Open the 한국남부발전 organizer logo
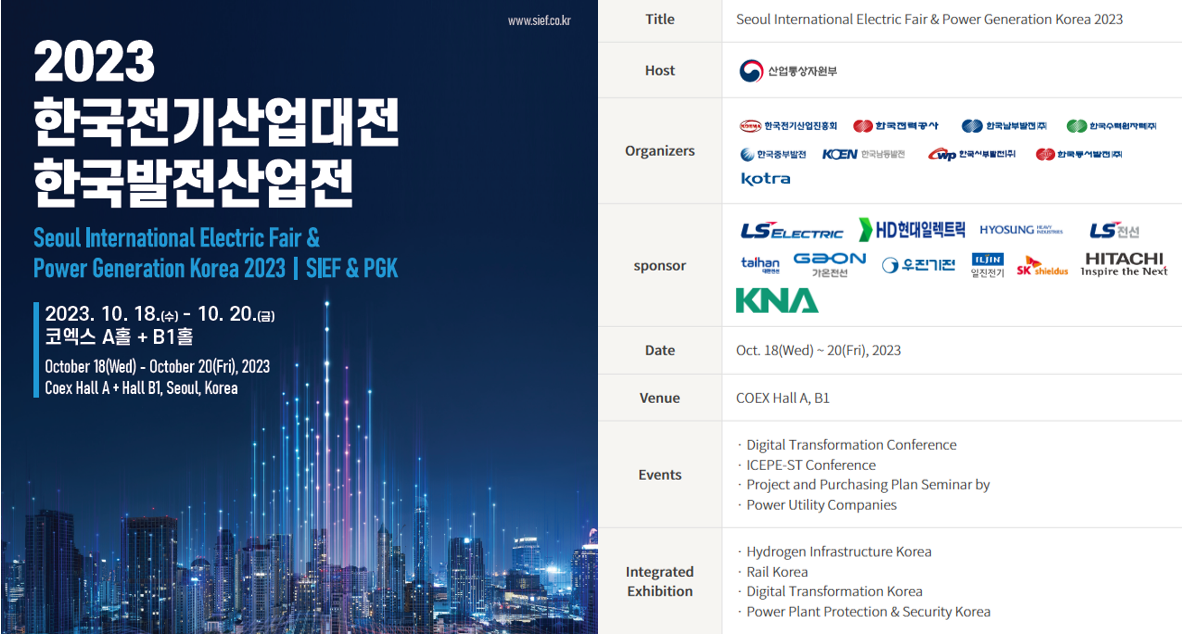The width and height of the screenshot is (1182, 634). tap(1004, 126)
